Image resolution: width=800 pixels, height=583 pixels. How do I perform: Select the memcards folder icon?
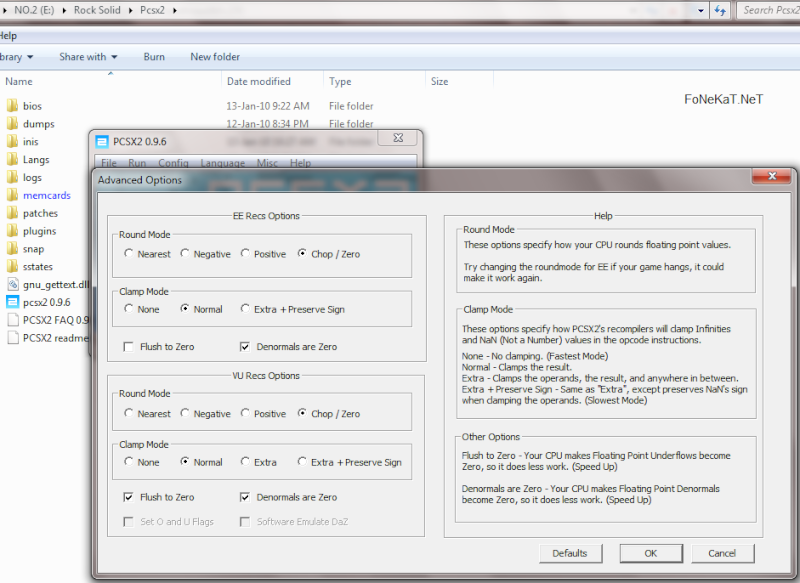(13, 195)
